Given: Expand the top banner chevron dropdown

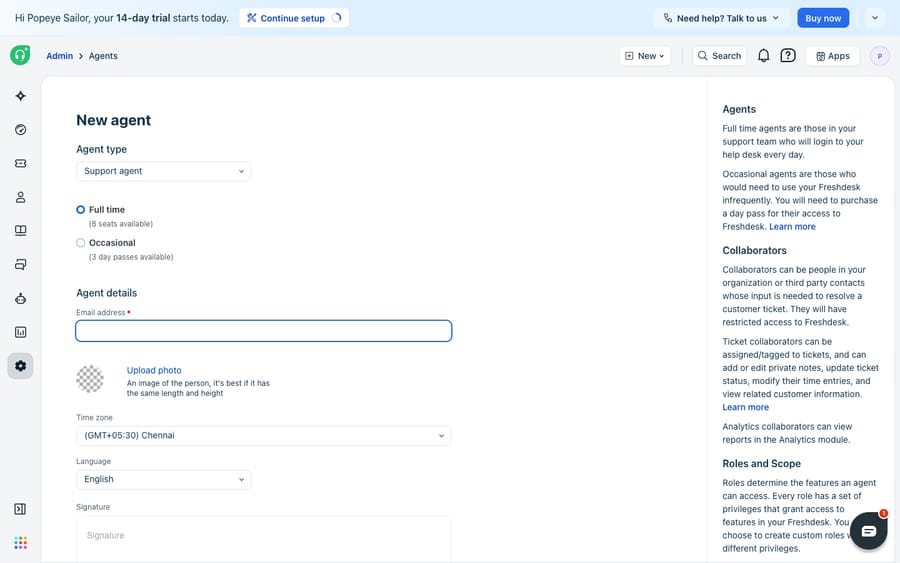Looking at the screenshot, I should point(875,18).
